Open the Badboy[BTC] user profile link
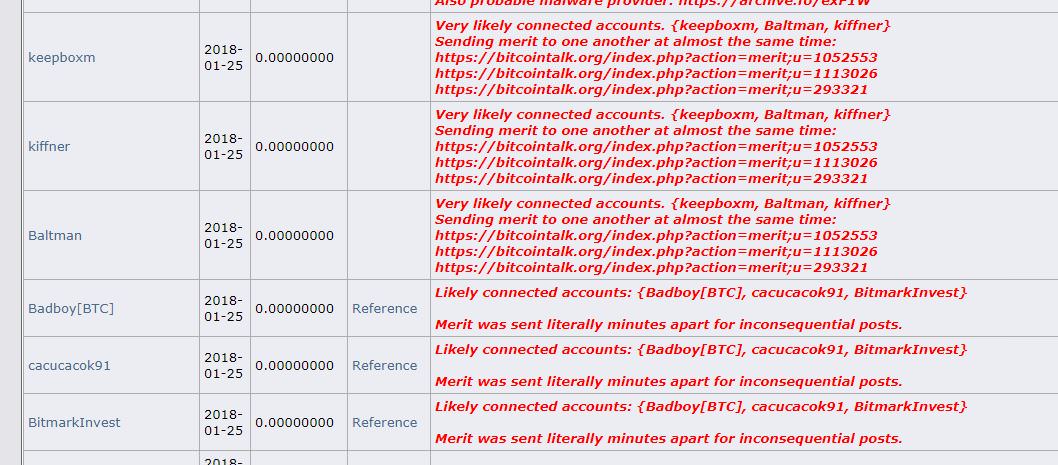The height and width of the screenshot is (465, 1058). pyautogui.click(x=71, y=308)
